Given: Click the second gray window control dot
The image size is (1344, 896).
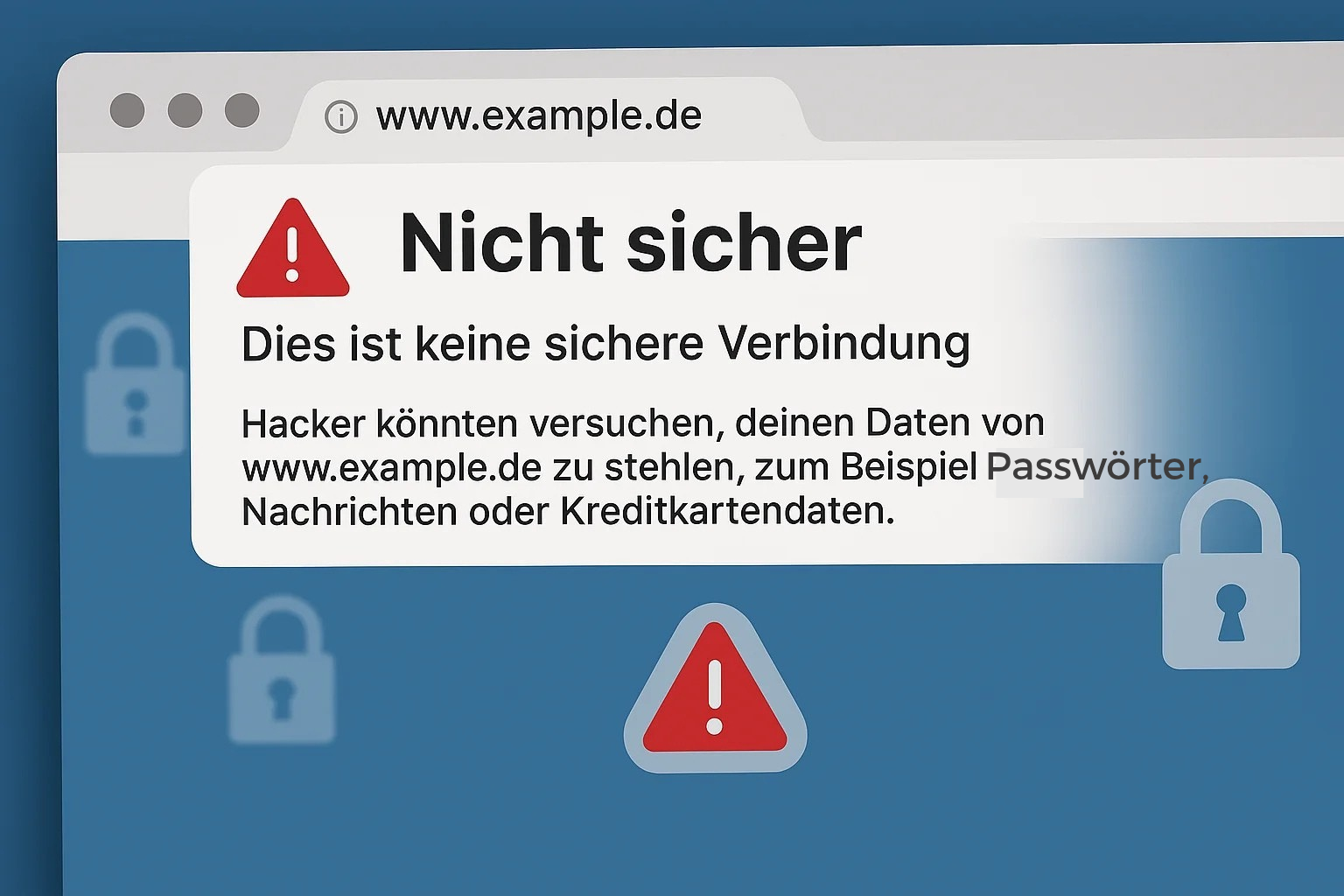Looking at the screenshot, I should (x=185, y=110).
